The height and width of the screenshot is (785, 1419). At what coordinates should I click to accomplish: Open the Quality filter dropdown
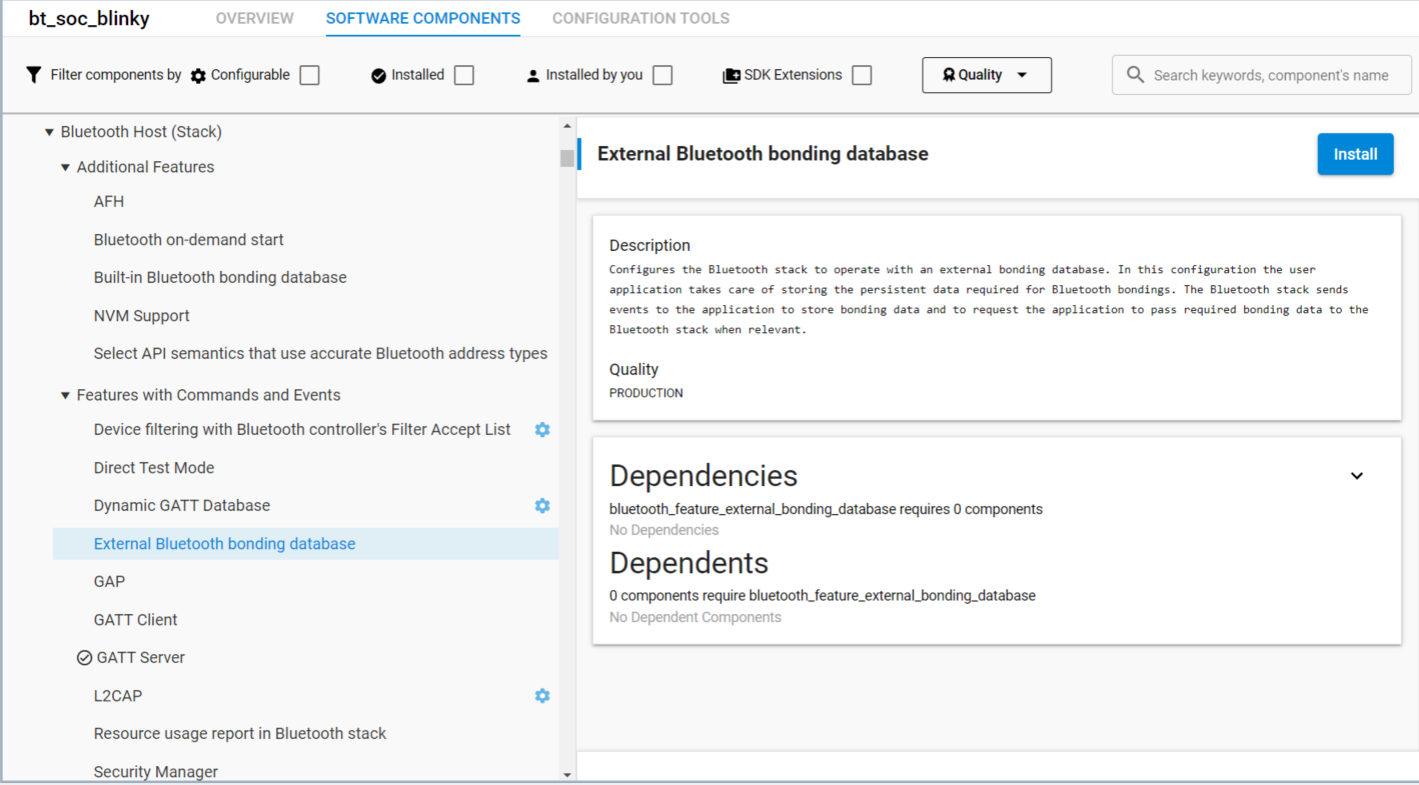986,74
